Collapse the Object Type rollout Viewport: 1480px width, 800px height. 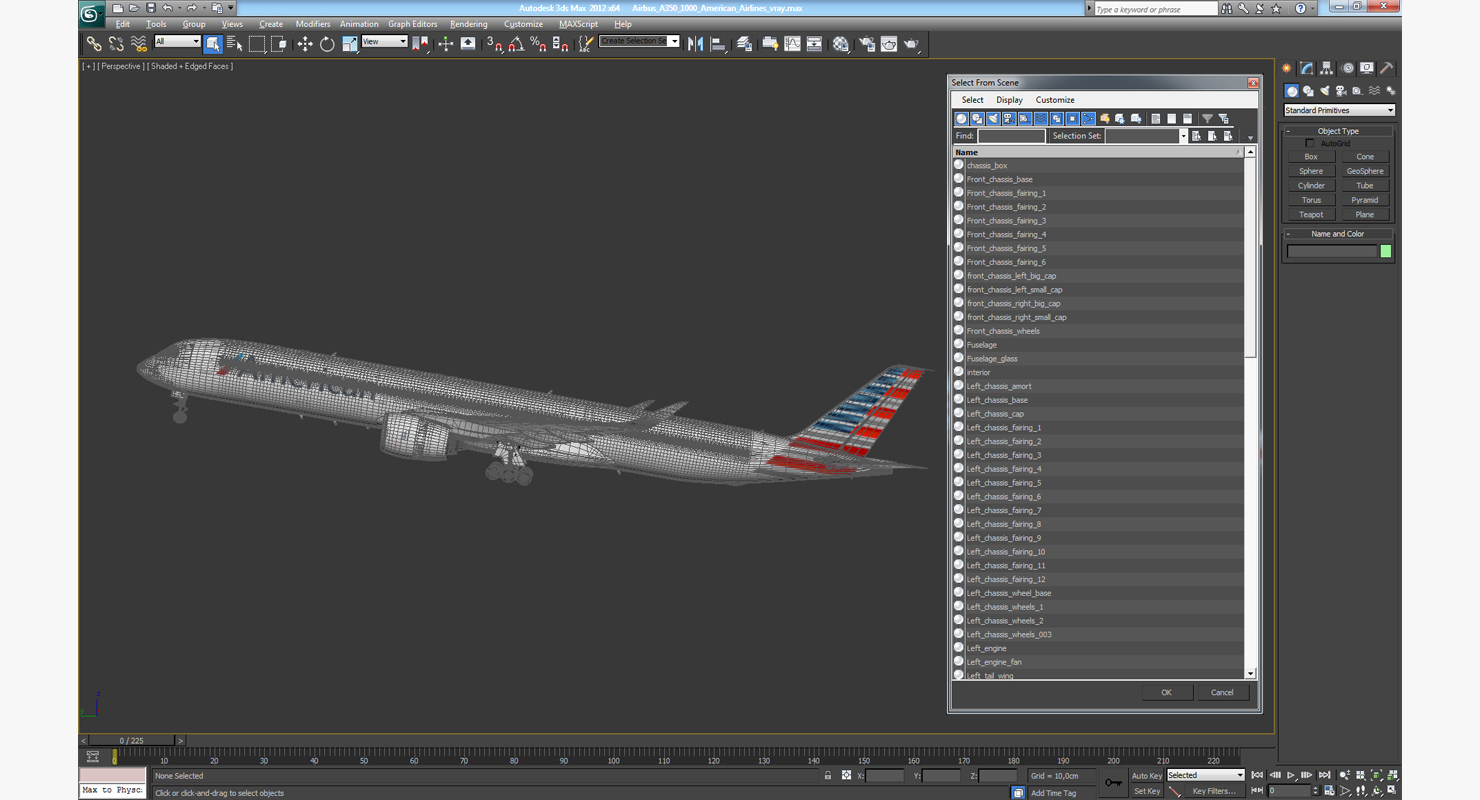coord(1338,131)
